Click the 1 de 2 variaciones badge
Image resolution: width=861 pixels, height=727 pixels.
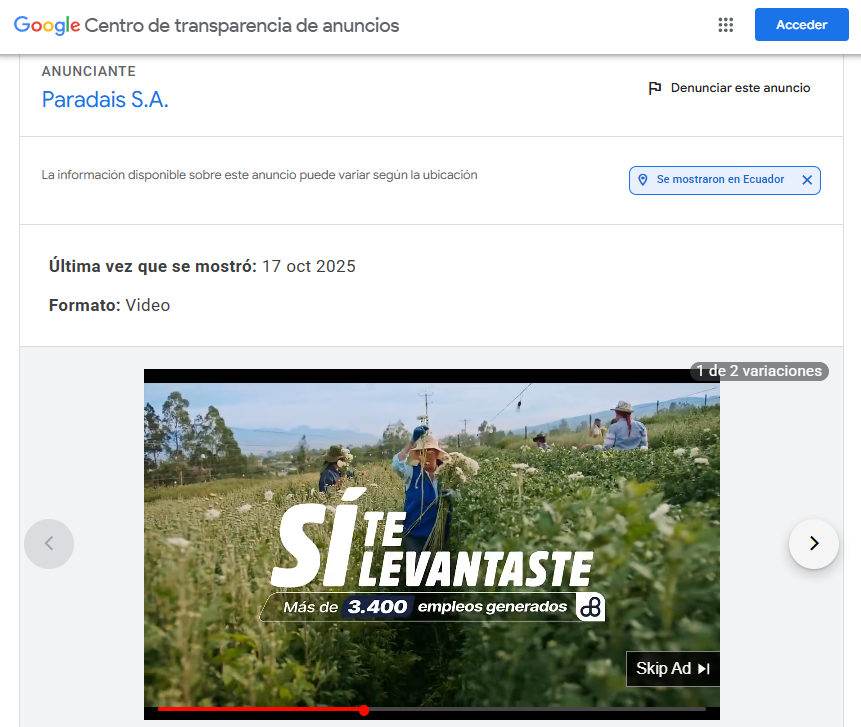[759, 371]
